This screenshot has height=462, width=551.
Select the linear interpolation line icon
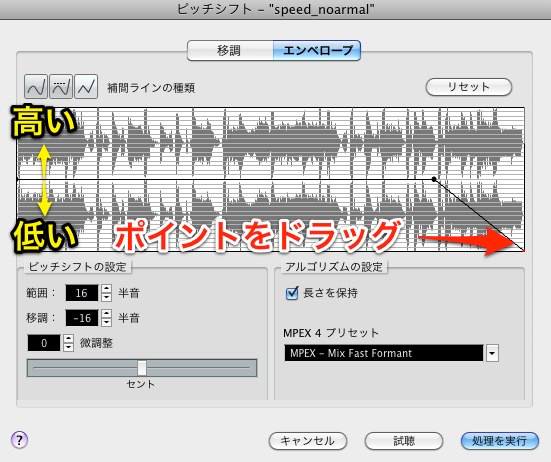[86, 86]
